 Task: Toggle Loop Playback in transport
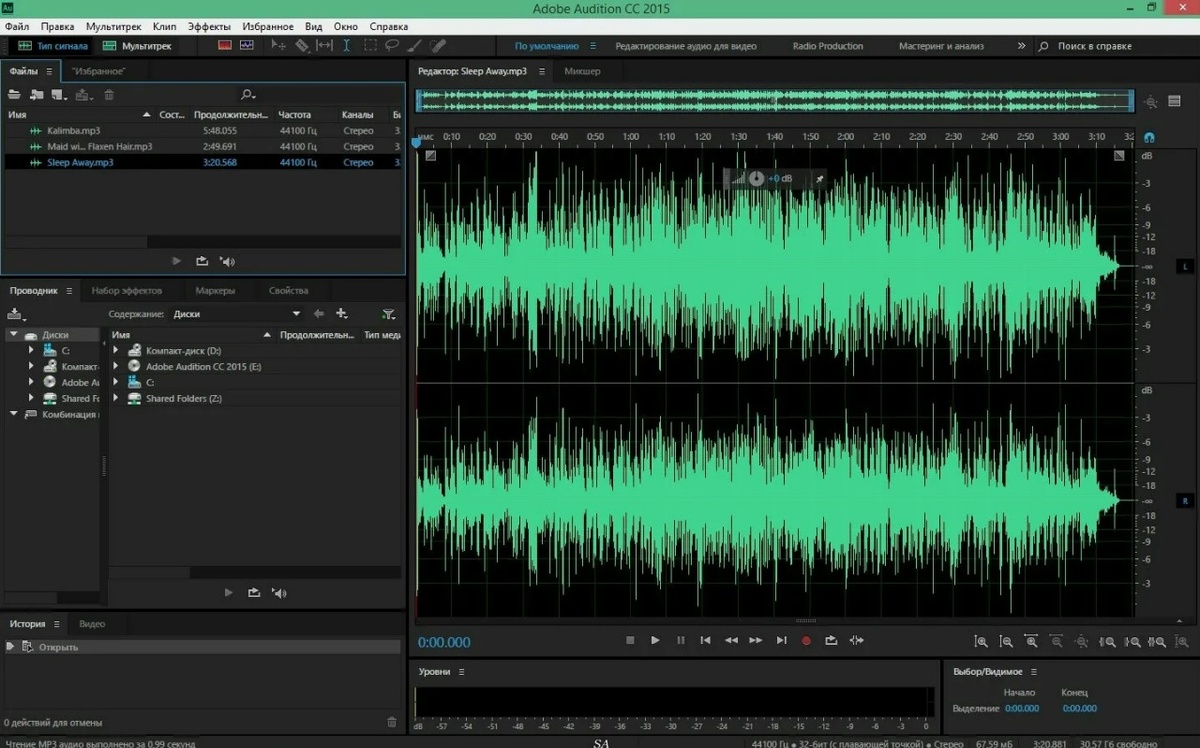pos(831,640)
